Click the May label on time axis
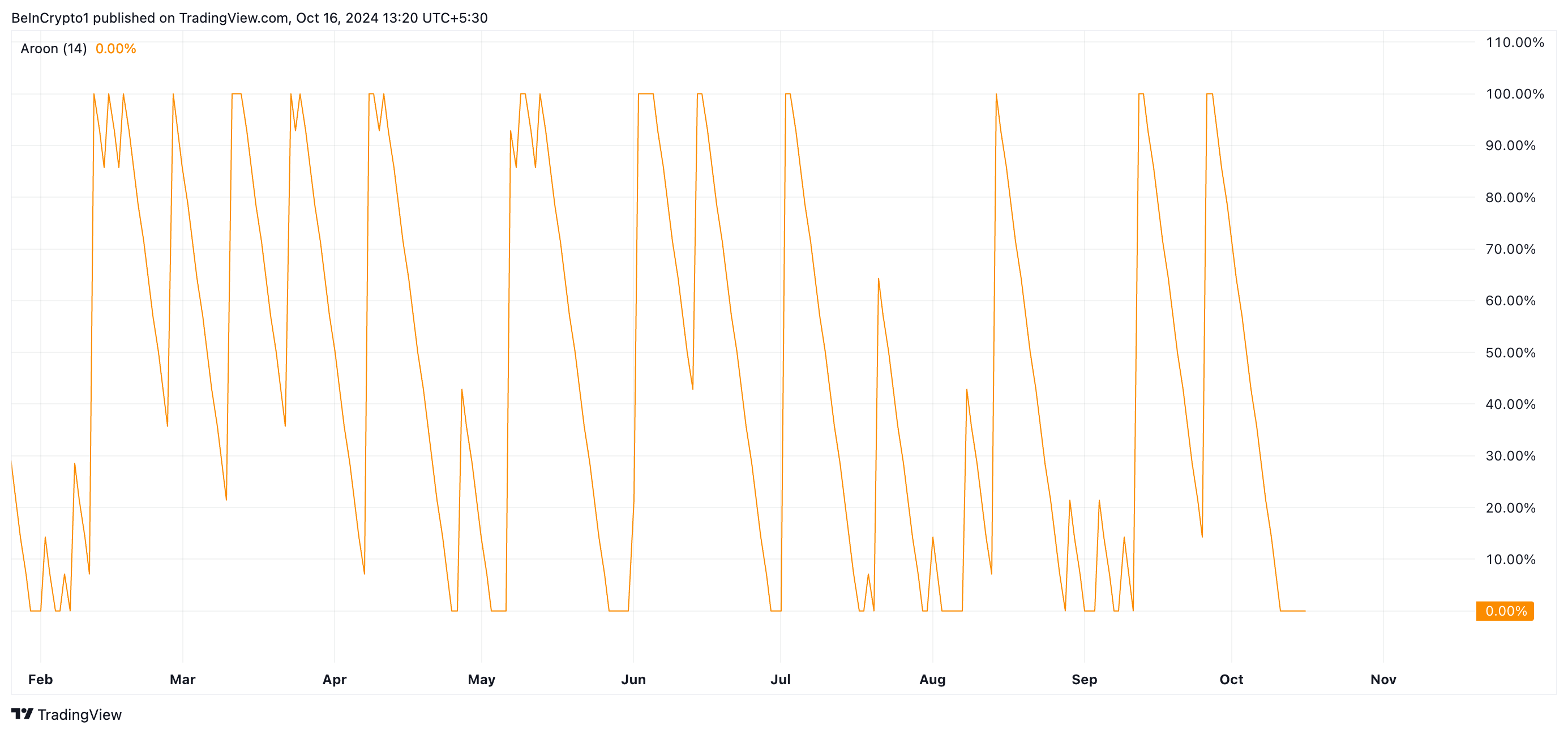1568x734 pixels. click(482, 679)
